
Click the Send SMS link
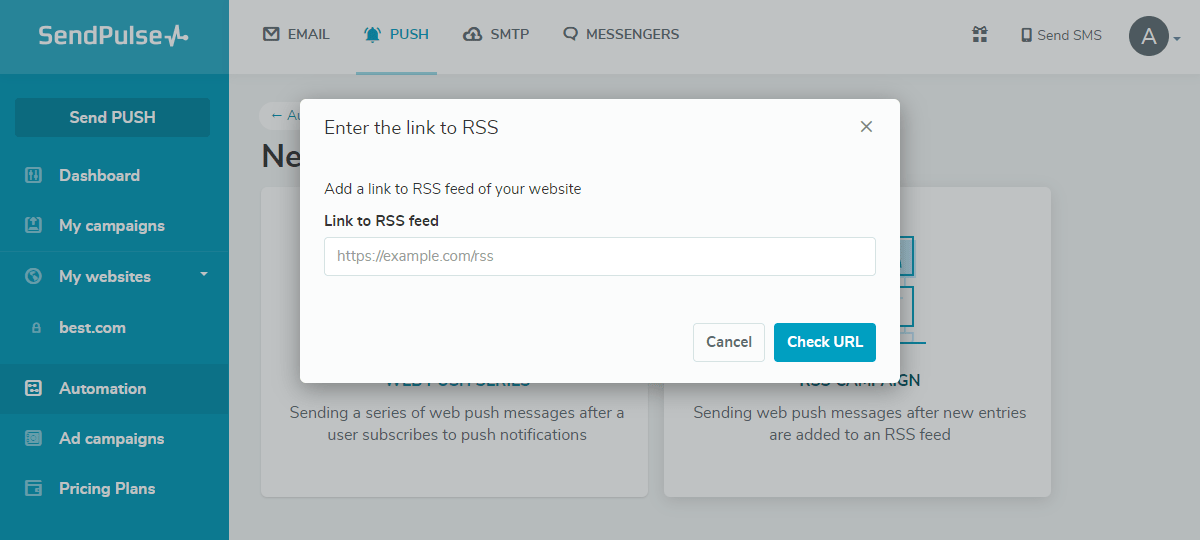click(1061, 36)
